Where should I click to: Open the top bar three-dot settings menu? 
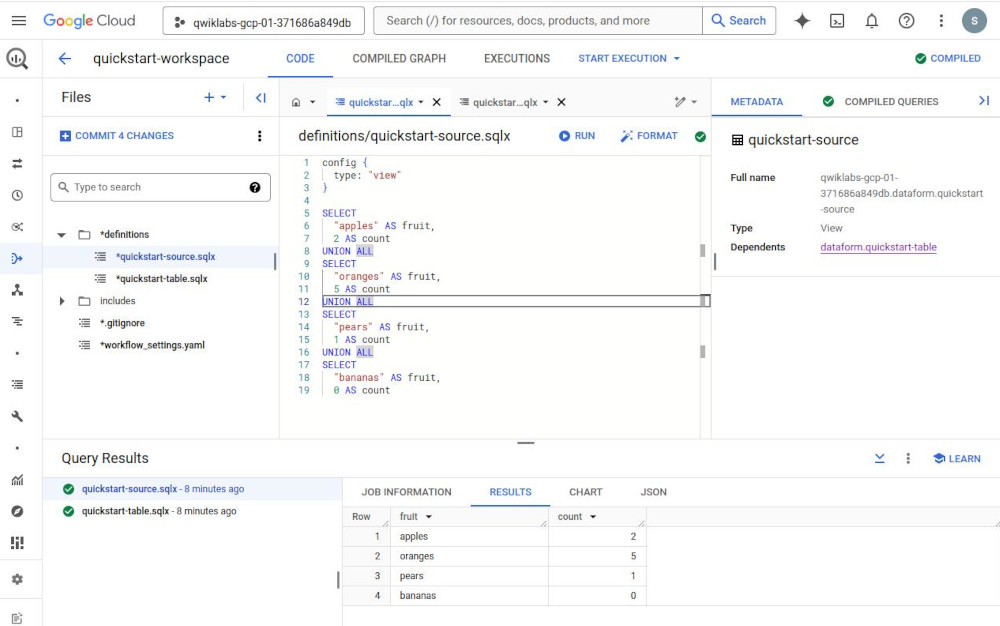tap(941, 21)
